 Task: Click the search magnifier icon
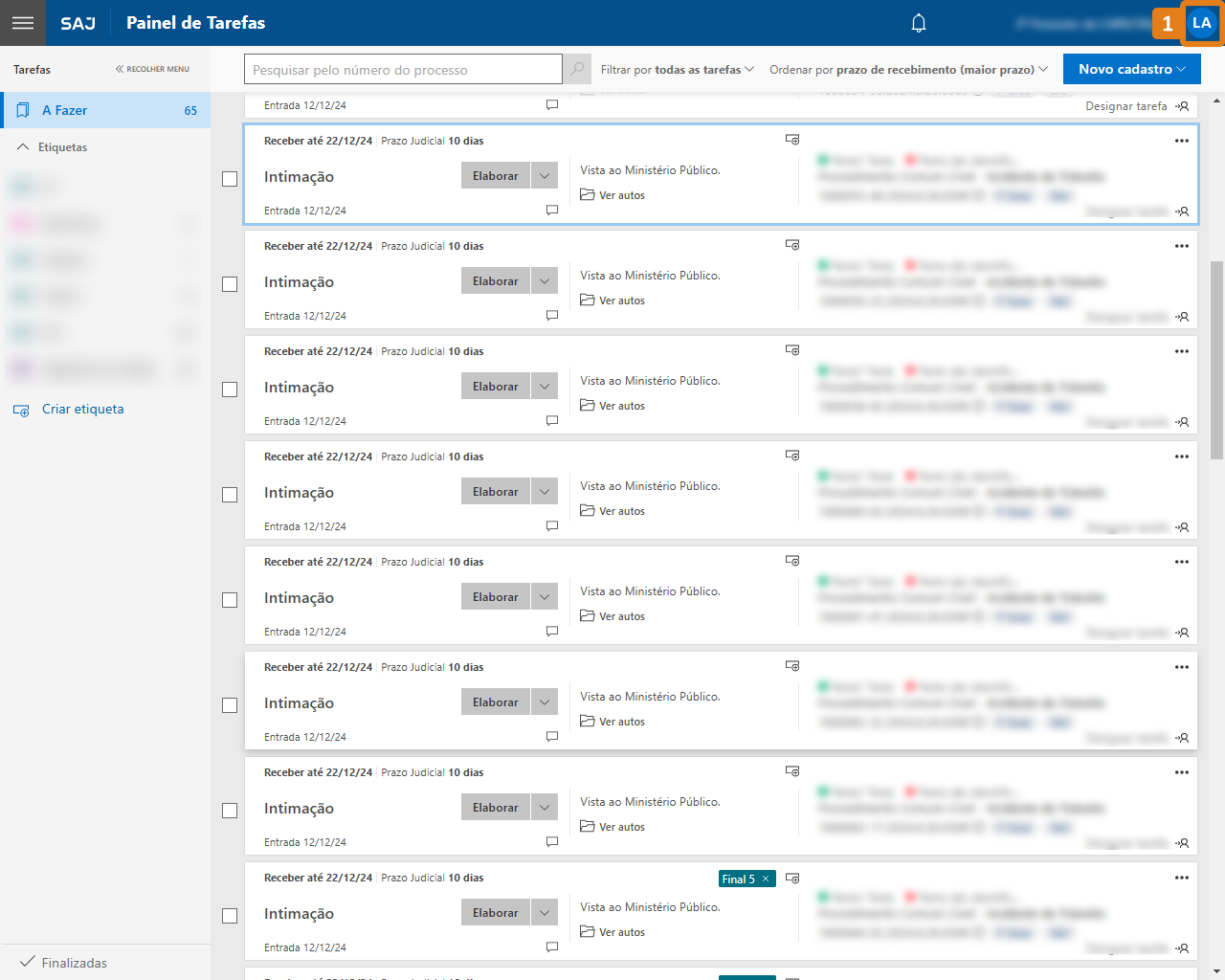[577, 69]
